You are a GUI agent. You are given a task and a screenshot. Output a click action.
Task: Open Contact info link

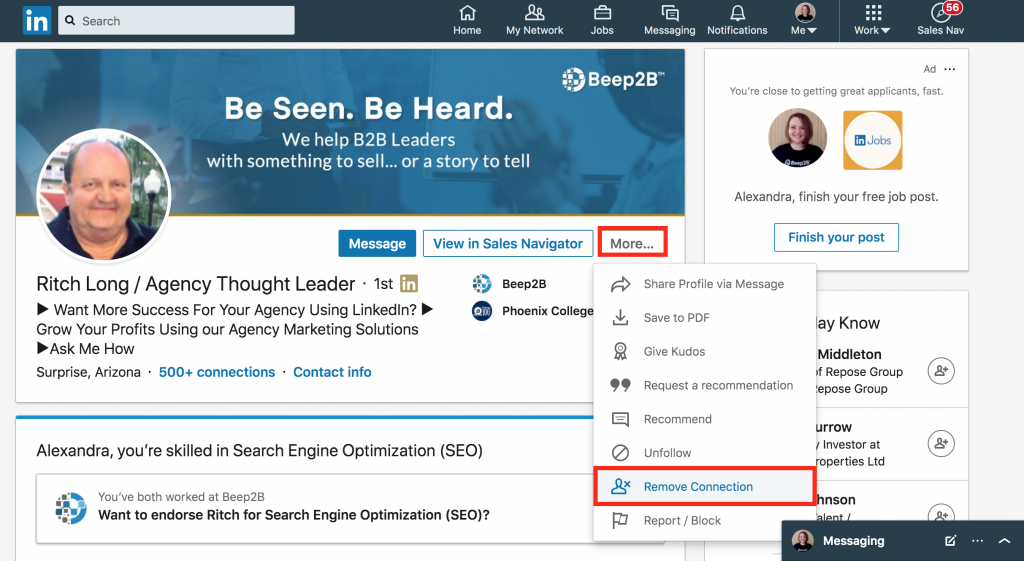332,372
